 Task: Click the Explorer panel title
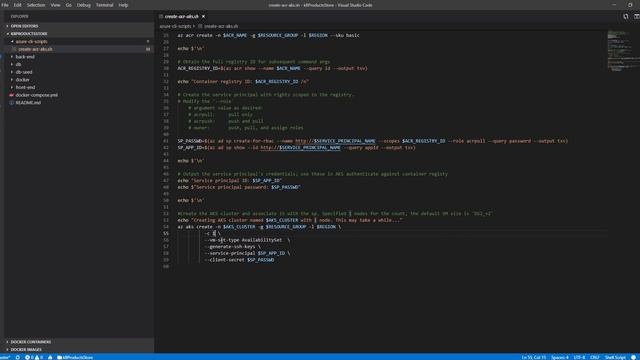click(x=19, y=16)
